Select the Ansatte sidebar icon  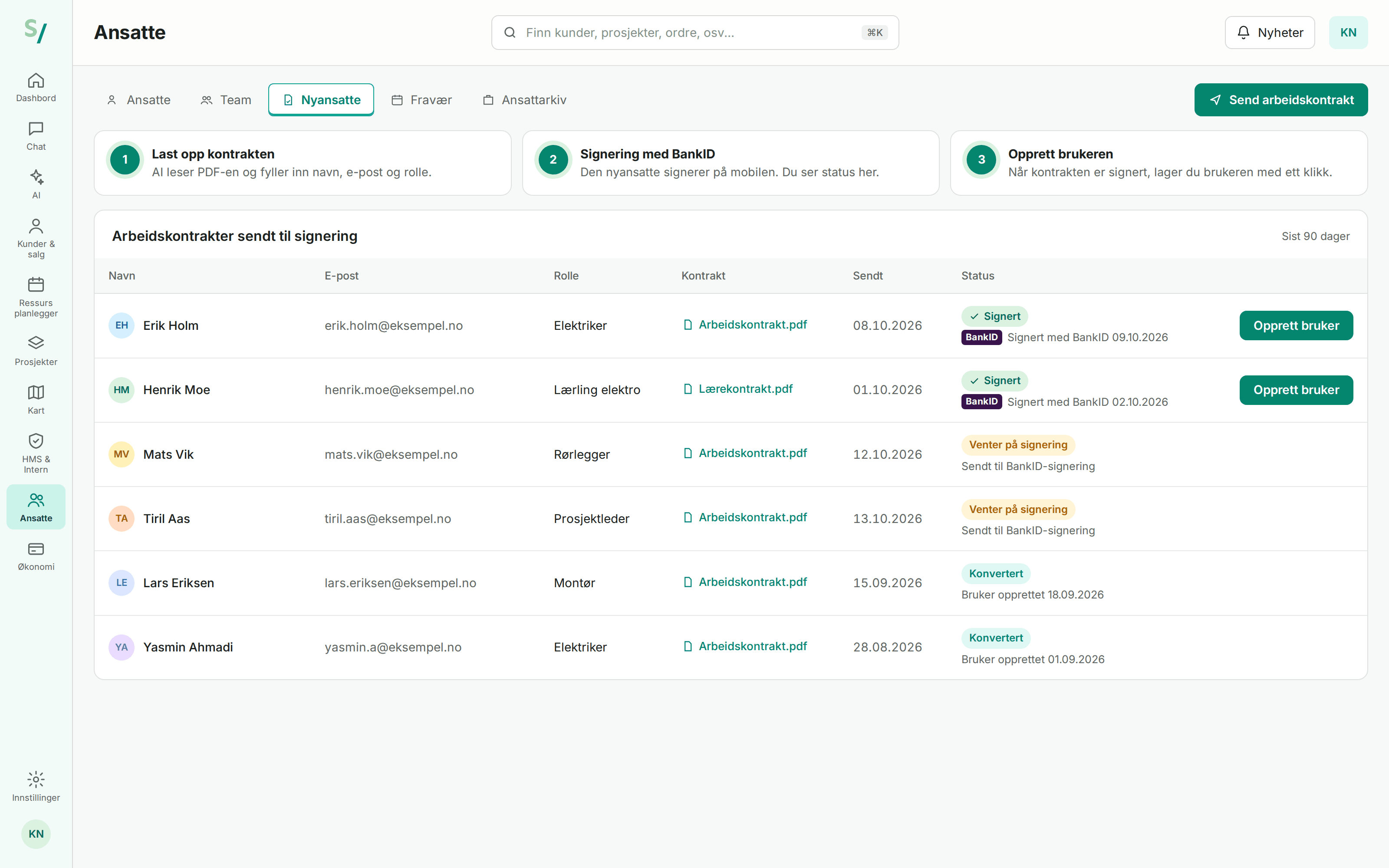point(36,500)
